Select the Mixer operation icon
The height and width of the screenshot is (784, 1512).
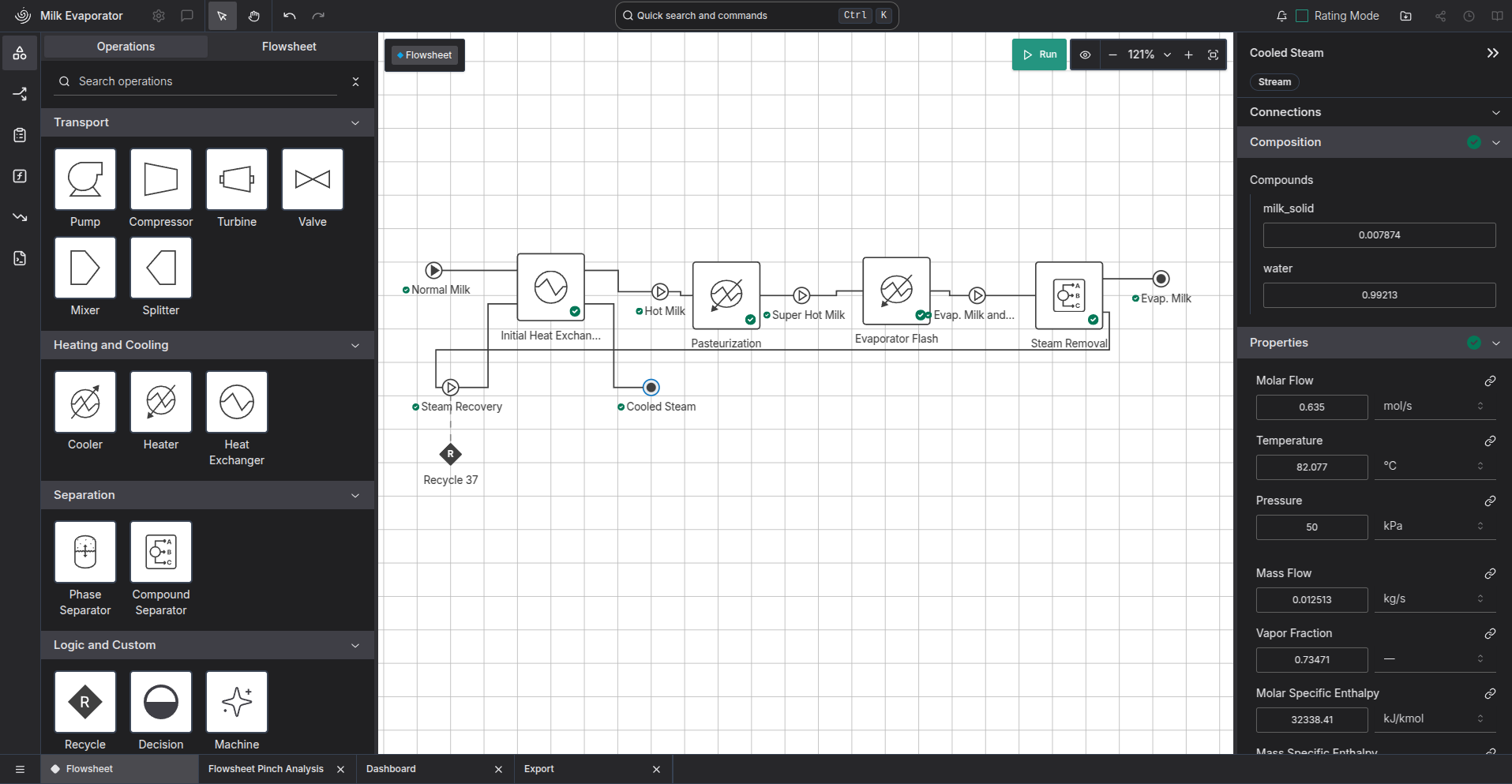pos(85,268)
